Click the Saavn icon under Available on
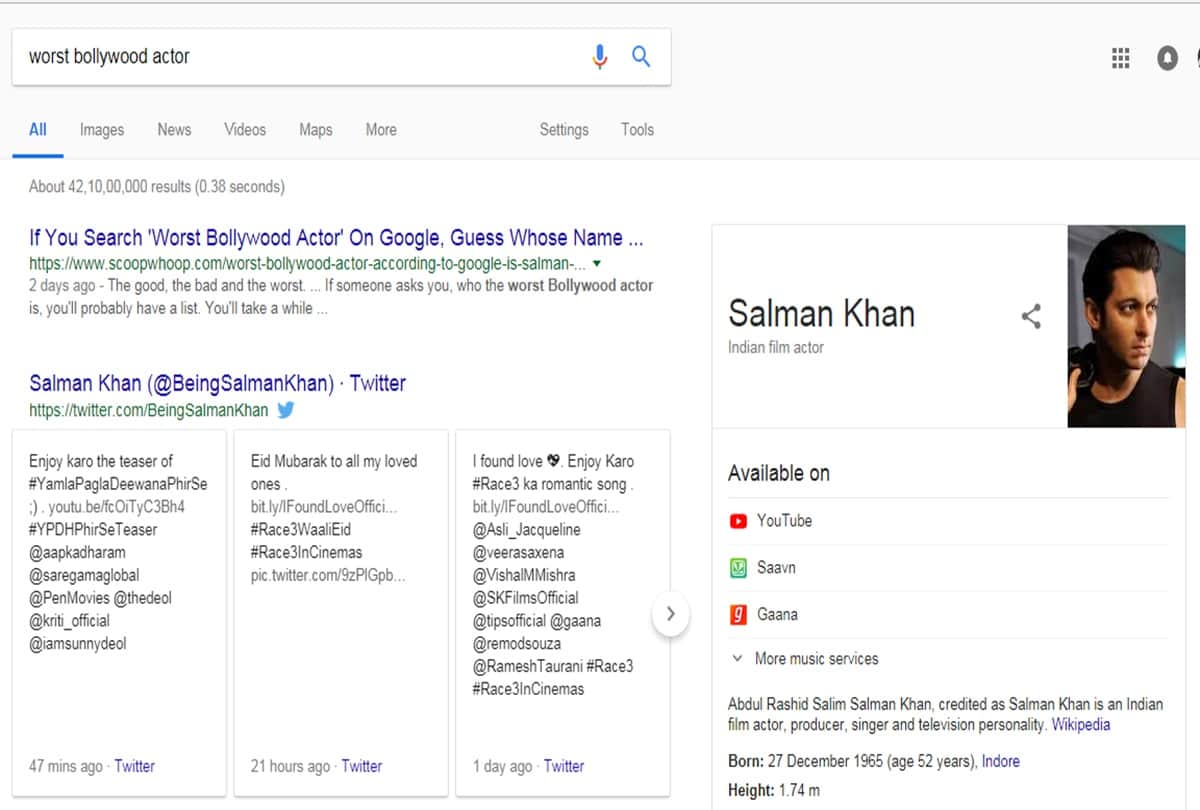This screenshot has height=810, width=1200. [738, 568]
